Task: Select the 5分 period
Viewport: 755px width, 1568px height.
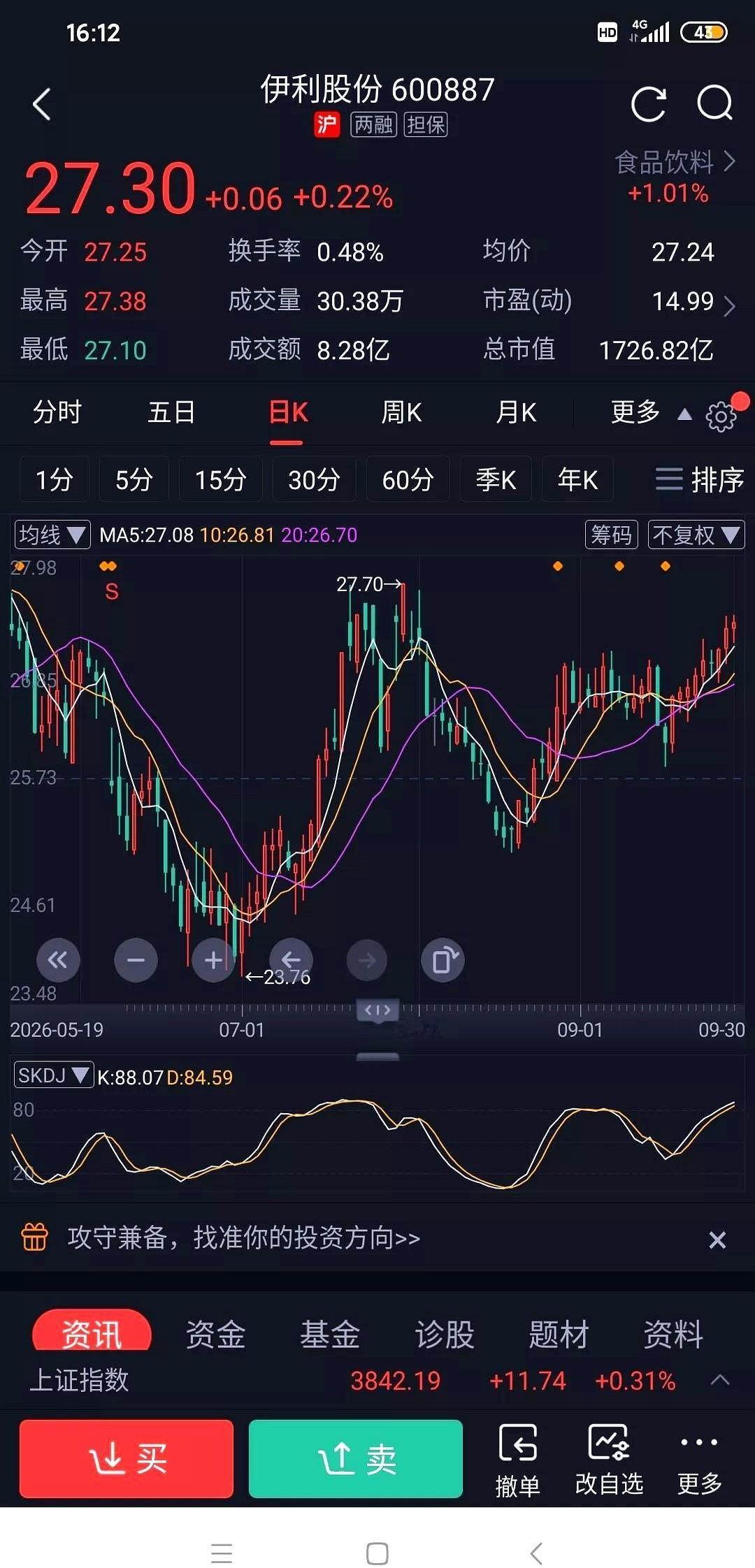Action: (x=134, y=479)
